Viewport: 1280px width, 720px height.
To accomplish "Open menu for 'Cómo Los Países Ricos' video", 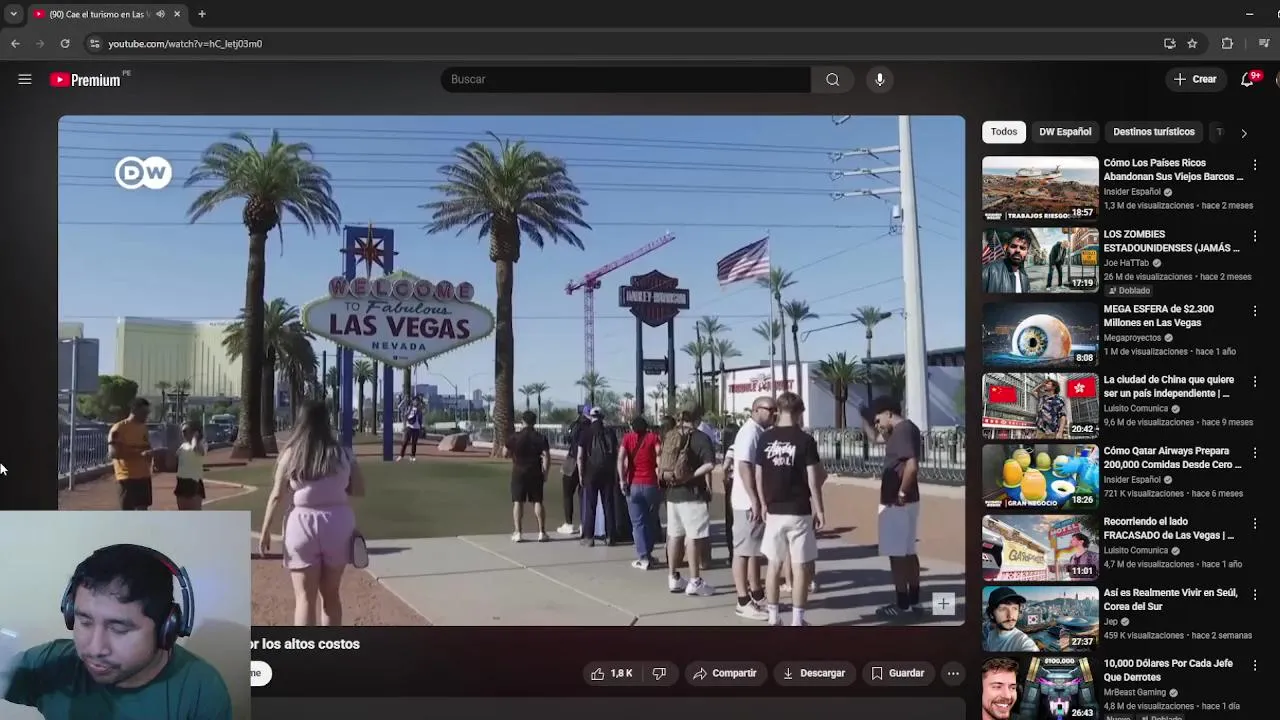I will point(1255,165).
